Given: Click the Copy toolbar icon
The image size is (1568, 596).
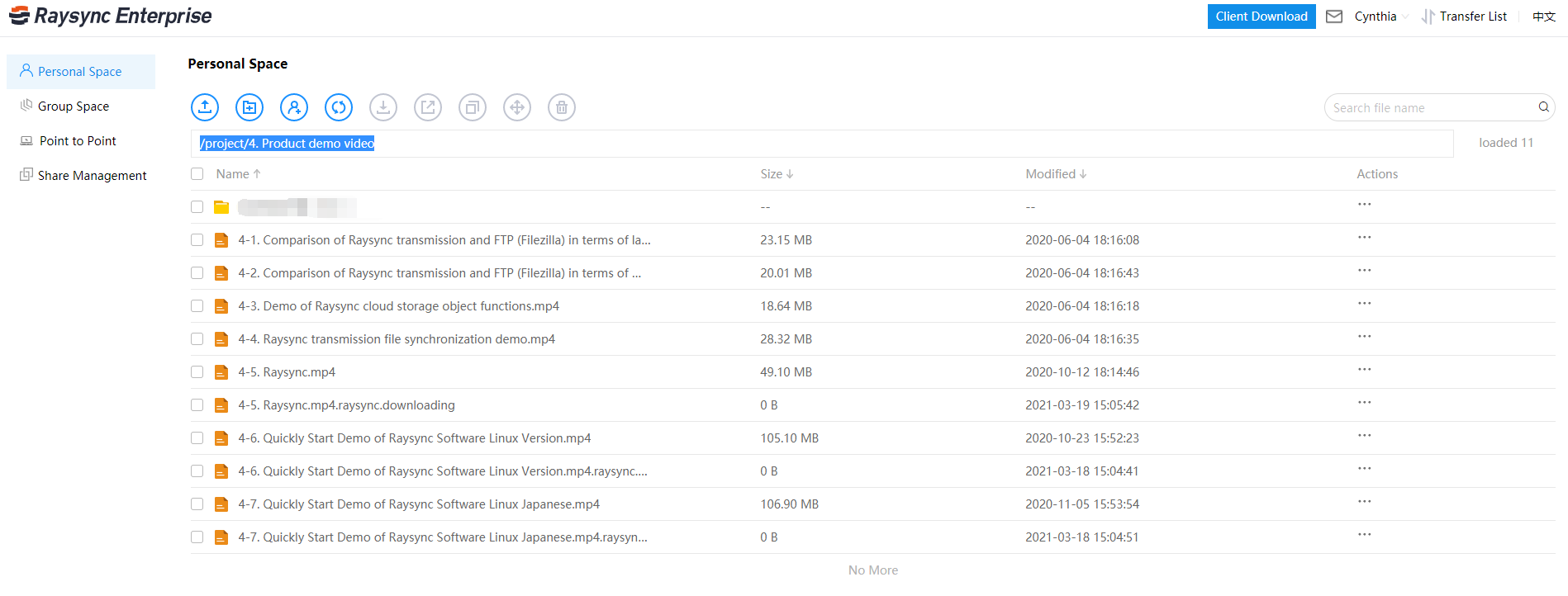Looking at the screenshot, I should coord(473,107).
